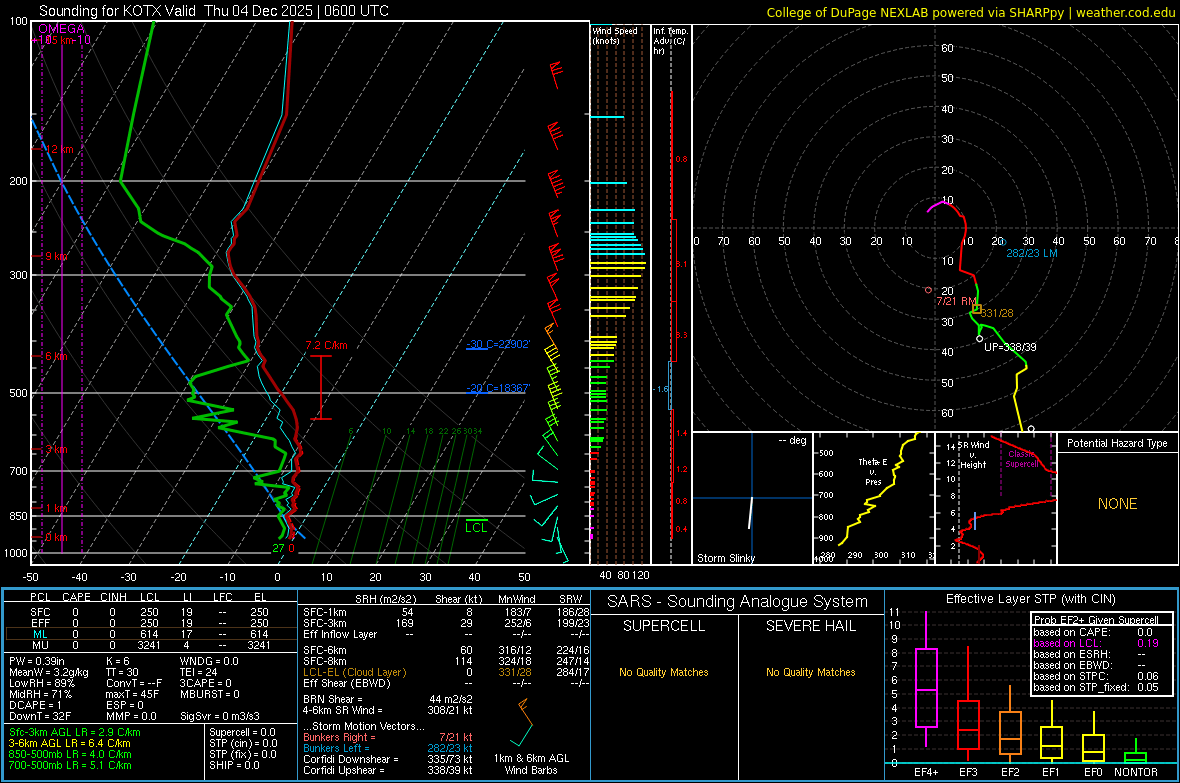This screenshot has height=783, width=1180.
Task: Click the '12 km' height marker
Action: (x=59, y=149)
